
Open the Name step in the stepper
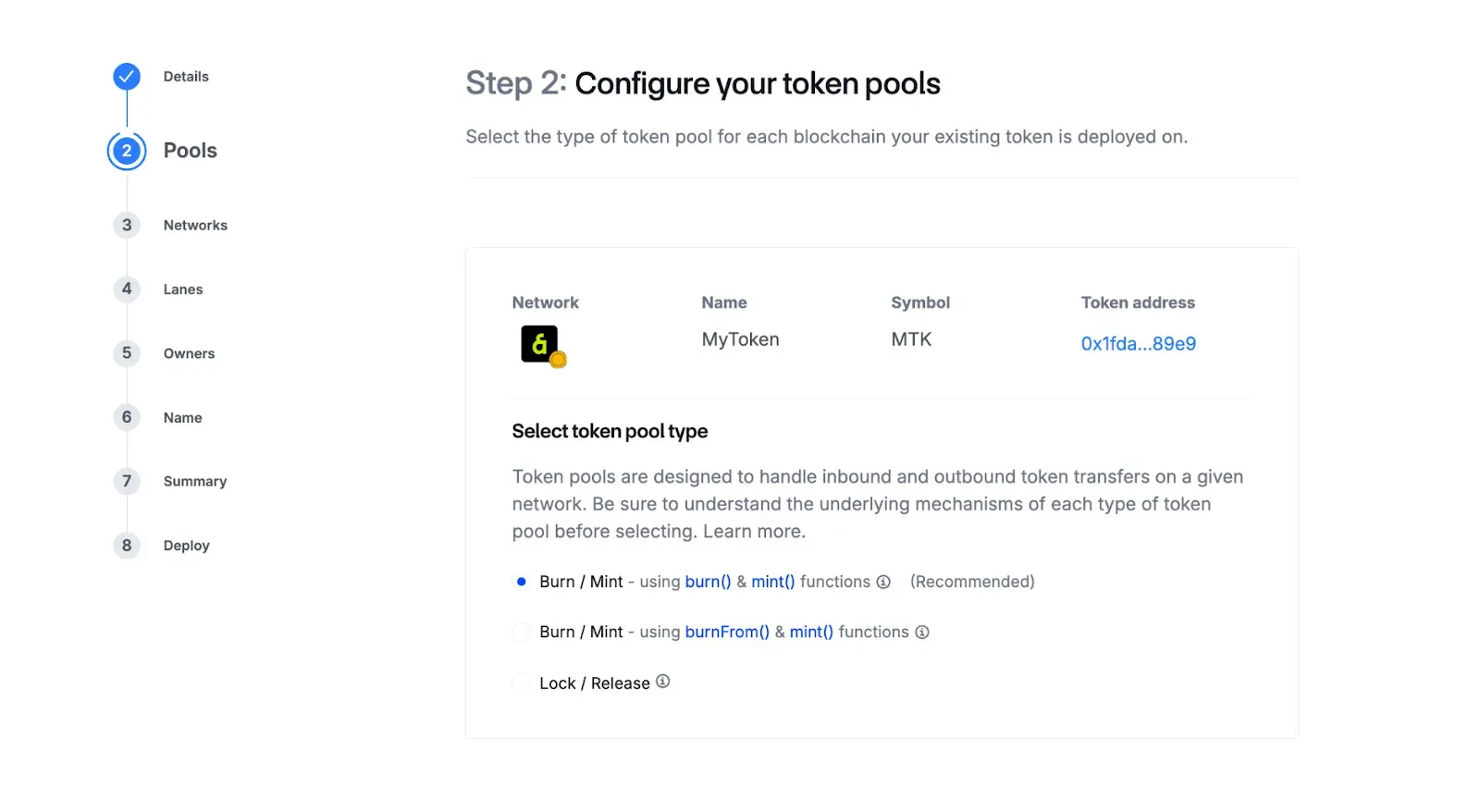coord(183,418)
